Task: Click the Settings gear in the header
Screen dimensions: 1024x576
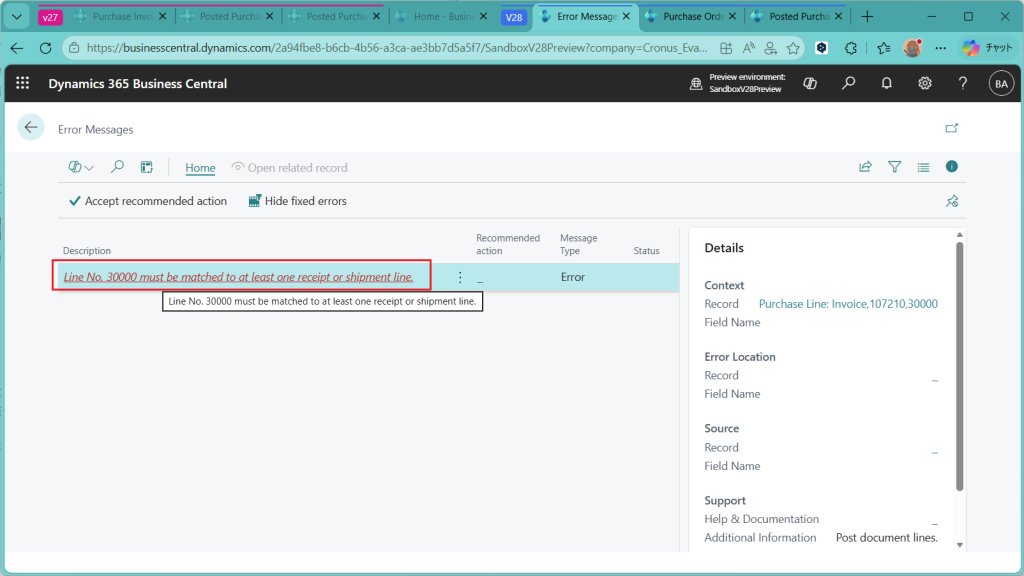Action: point(925,84)
